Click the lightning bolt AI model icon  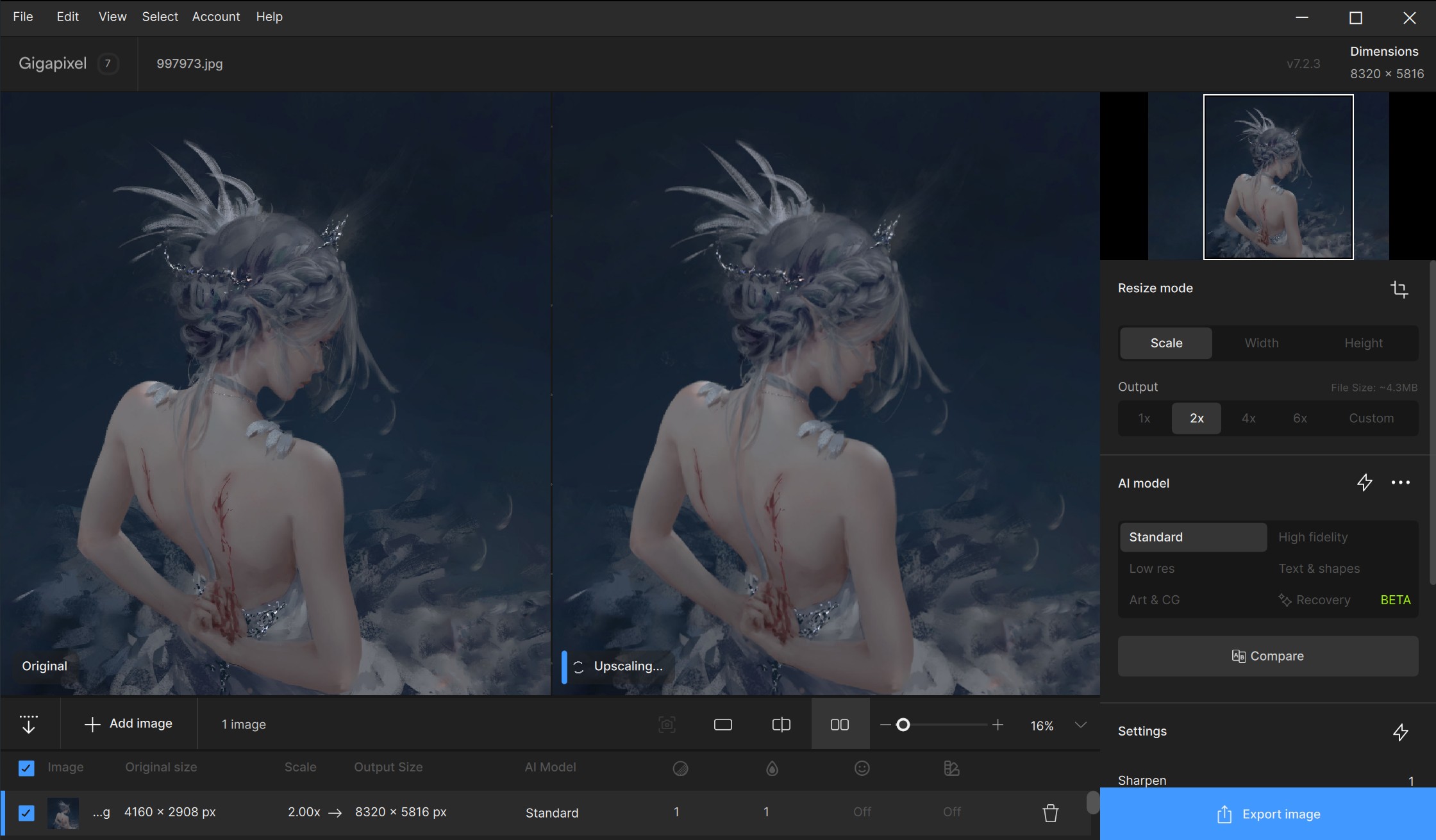click(1365, 483)
